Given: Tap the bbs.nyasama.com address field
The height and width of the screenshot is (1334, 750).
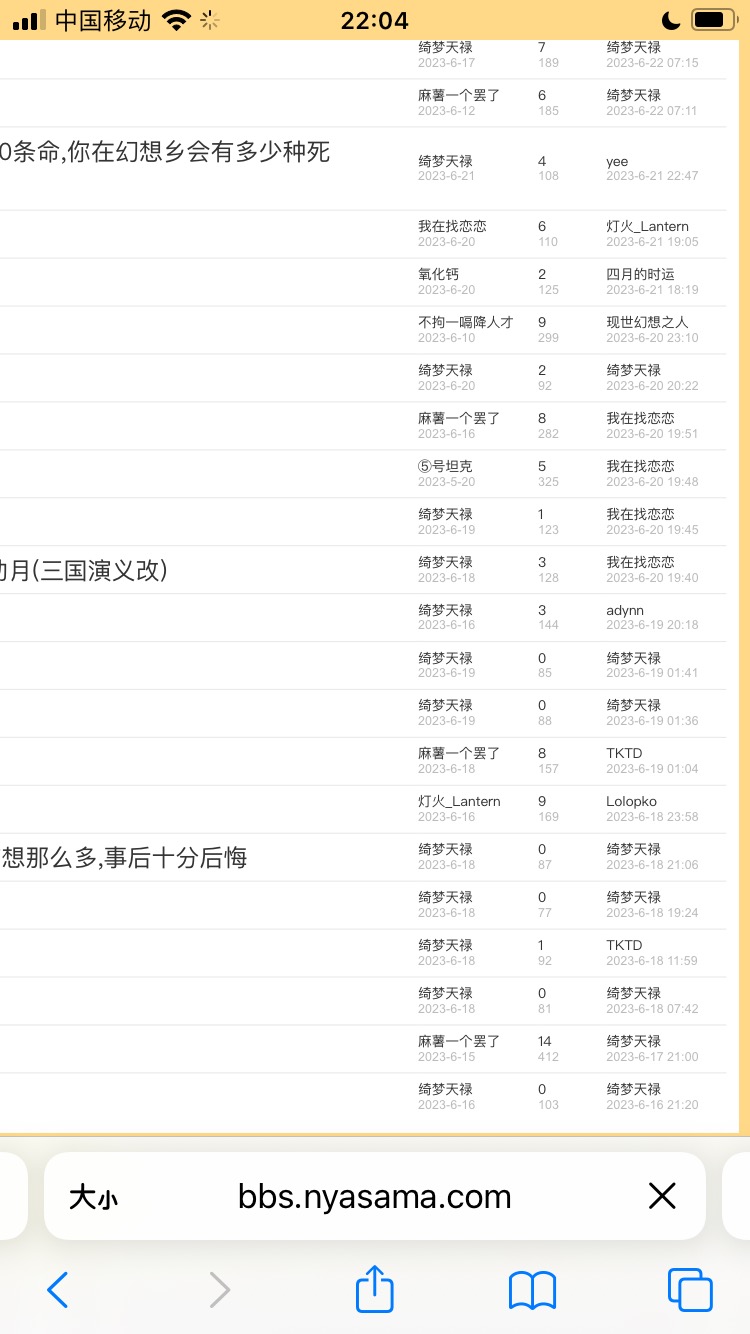Looking at the screenshot, I should pyautogui.click(x=374, y=1197).
